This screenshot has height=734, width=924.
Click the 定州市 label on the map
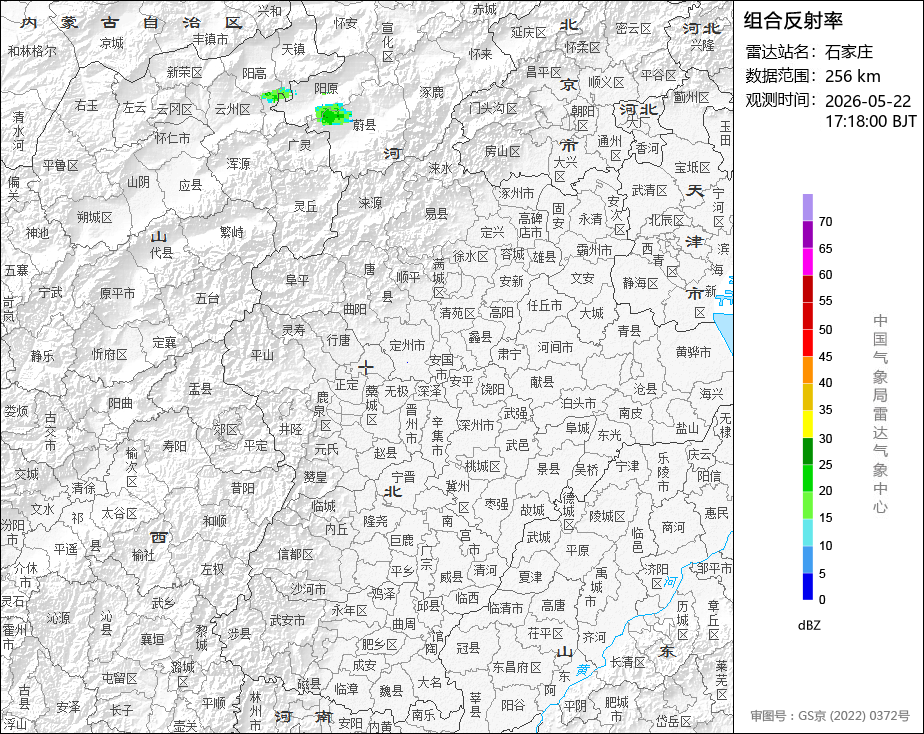407,345
